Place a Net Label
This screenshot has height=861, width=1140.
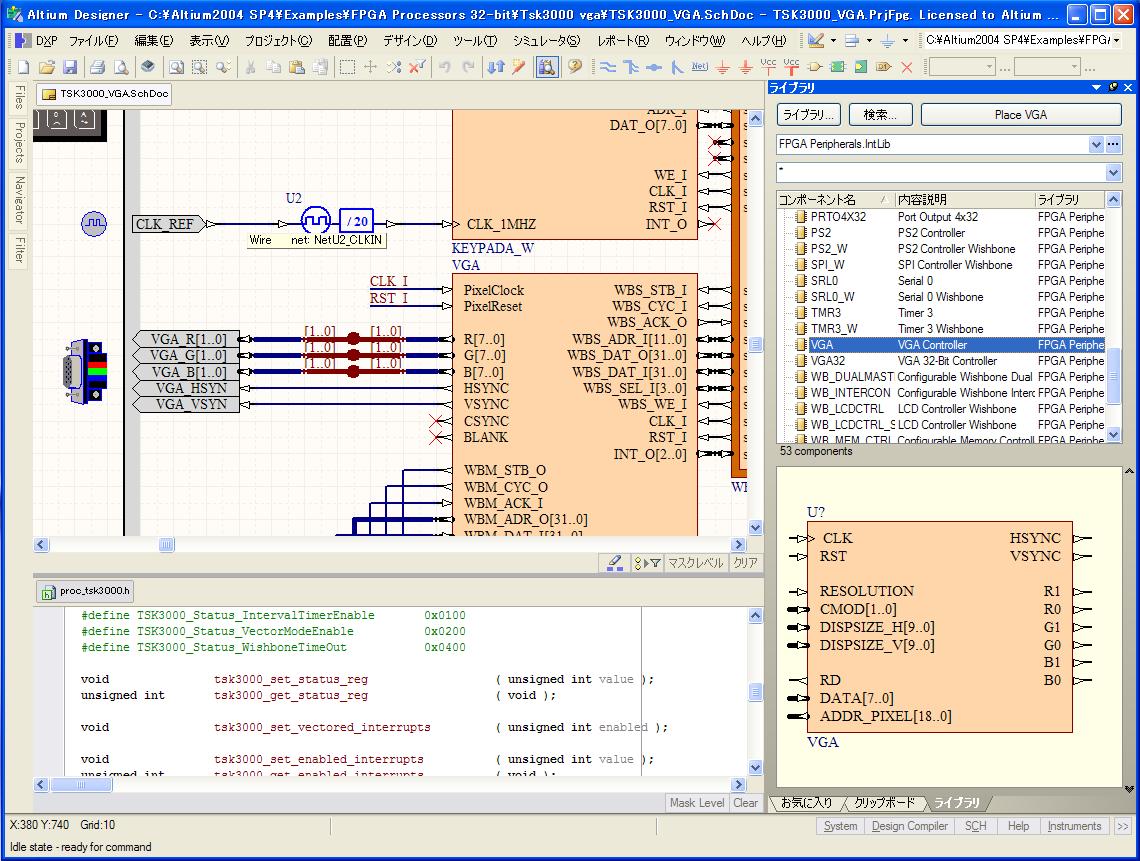coord(699,68)
